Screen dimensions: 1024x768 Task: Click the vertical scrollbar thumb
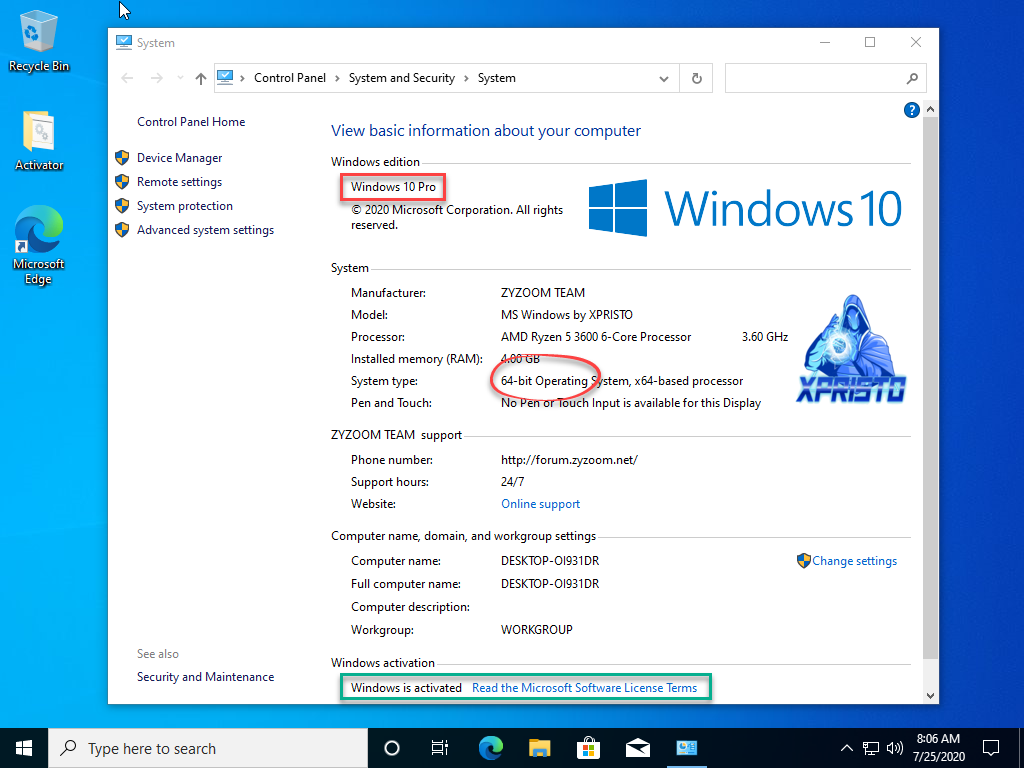(x=931, y=388)
